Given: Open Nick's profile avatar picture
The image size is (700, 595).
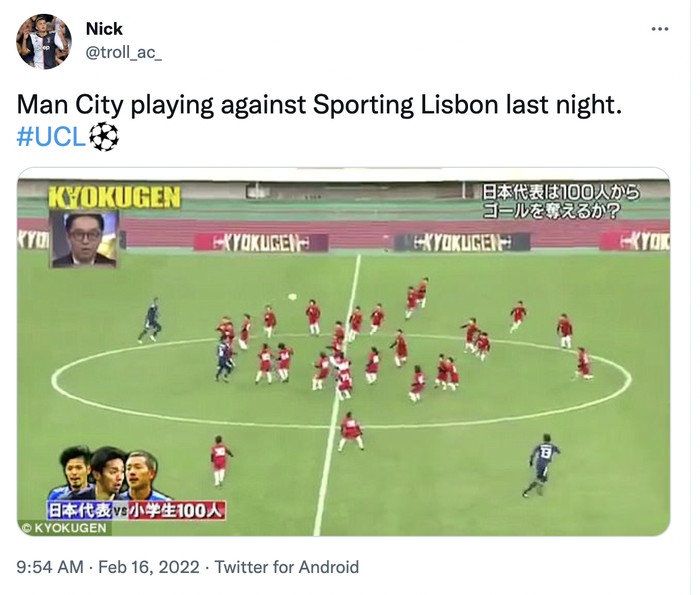Looking at the screenshot, I should click(x=44, y=42).
